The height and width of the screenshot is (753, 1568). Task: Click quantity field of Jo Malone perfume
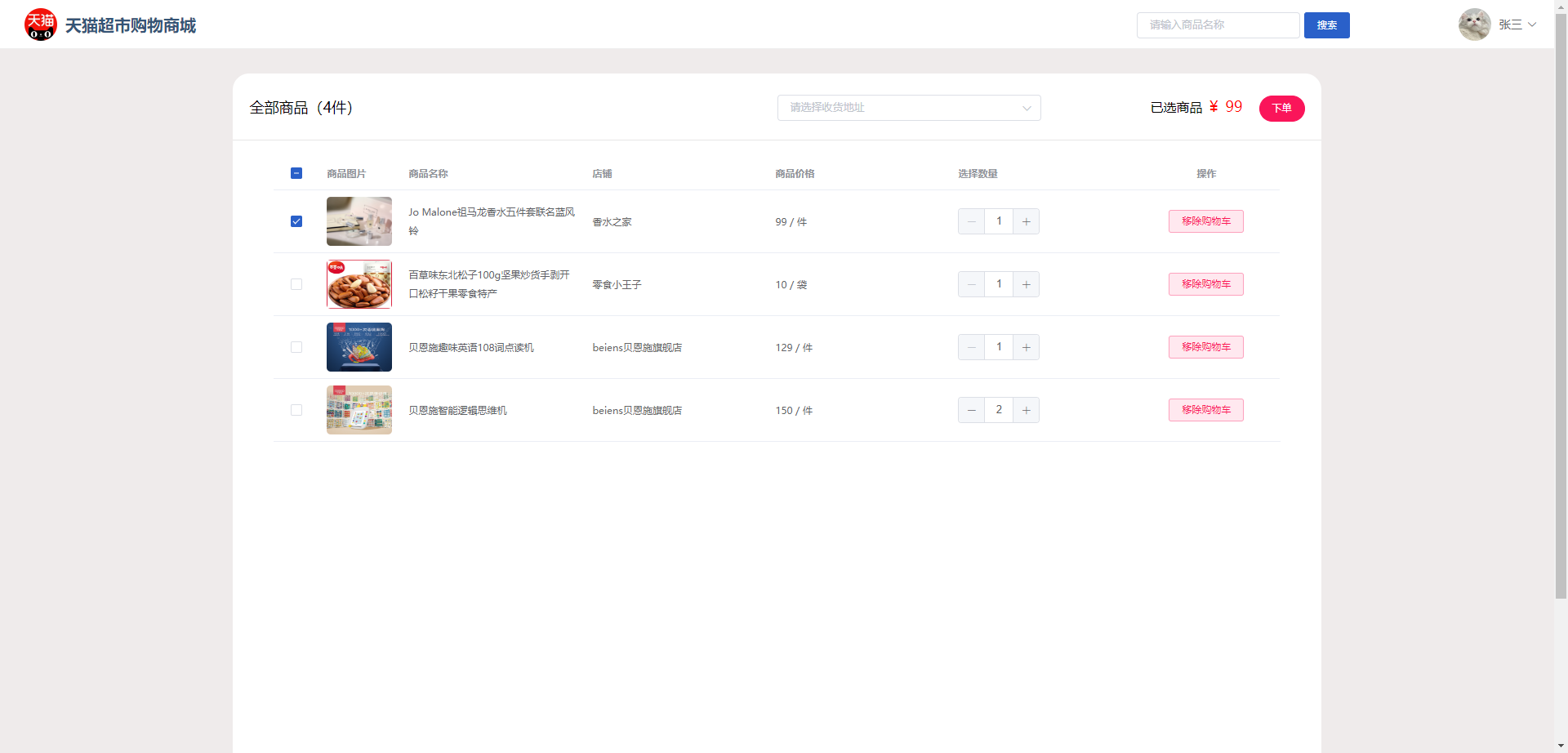(x=999, y=221)
